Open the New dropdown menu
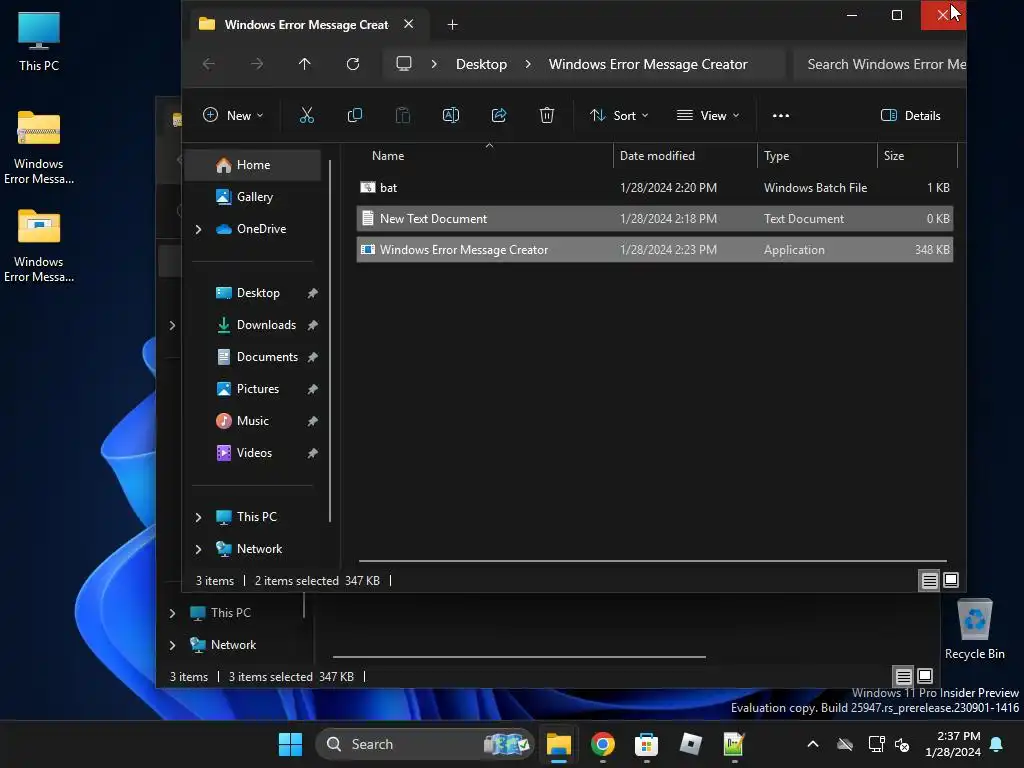Image resolution: width=1024 pixels, height=768 pixels. pyautogui.click(x=233, y=116)
